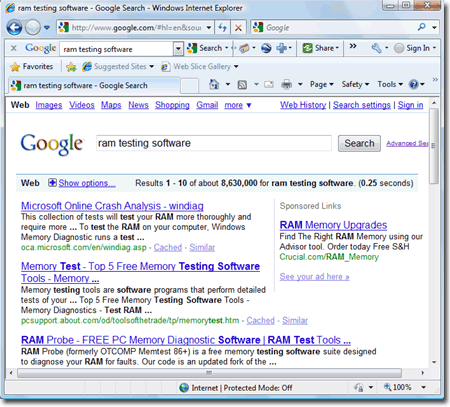Screen dimensions: 450x407
Task: Click the Forward navigation arrow
Action: (x=33, y=27)
